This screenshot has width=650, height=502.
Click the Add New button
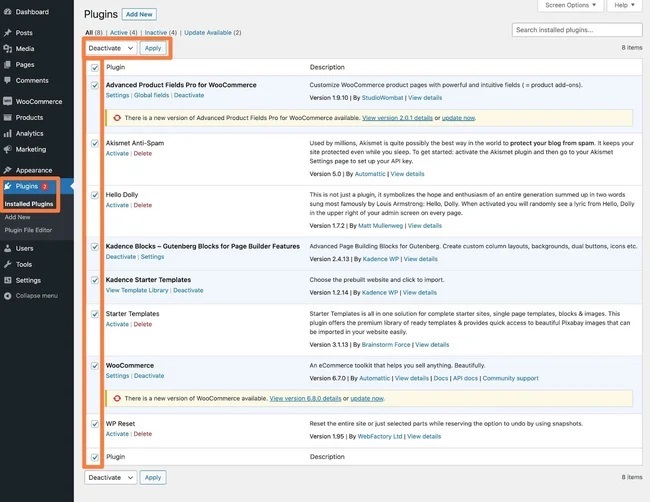(138, 15)
